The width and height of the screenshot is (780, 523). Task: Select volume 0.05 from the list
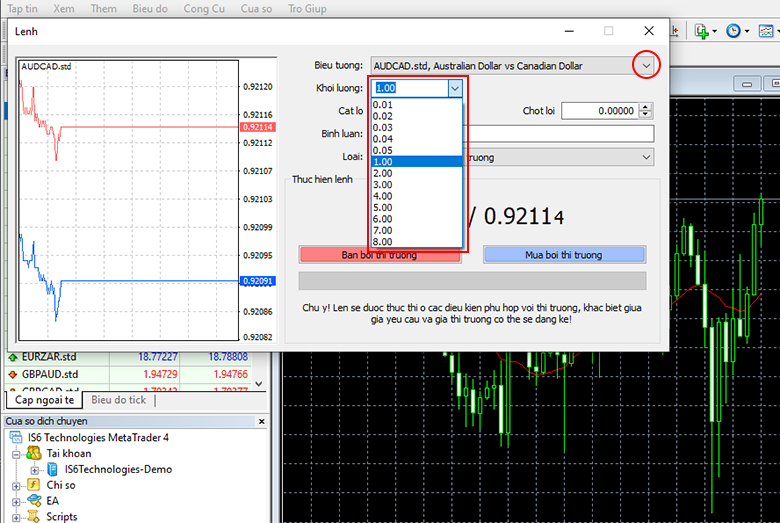[417, 150]
